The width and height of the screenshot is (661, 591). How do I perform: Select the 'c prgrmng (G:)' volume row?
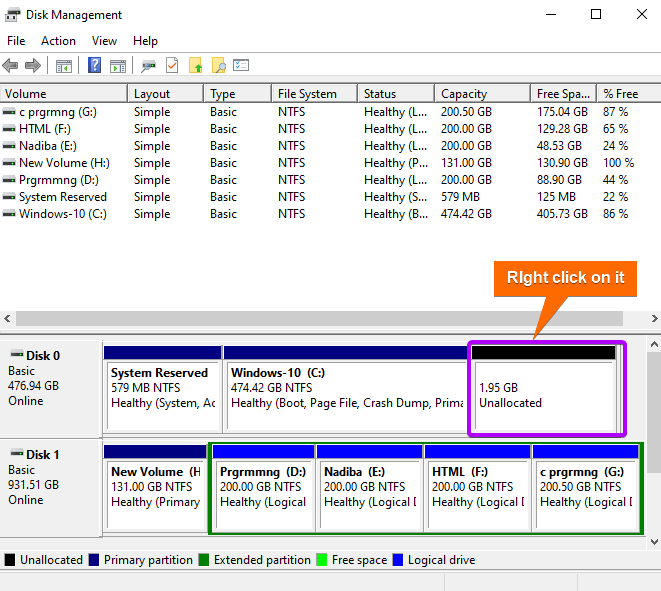(x=330, y=112)
